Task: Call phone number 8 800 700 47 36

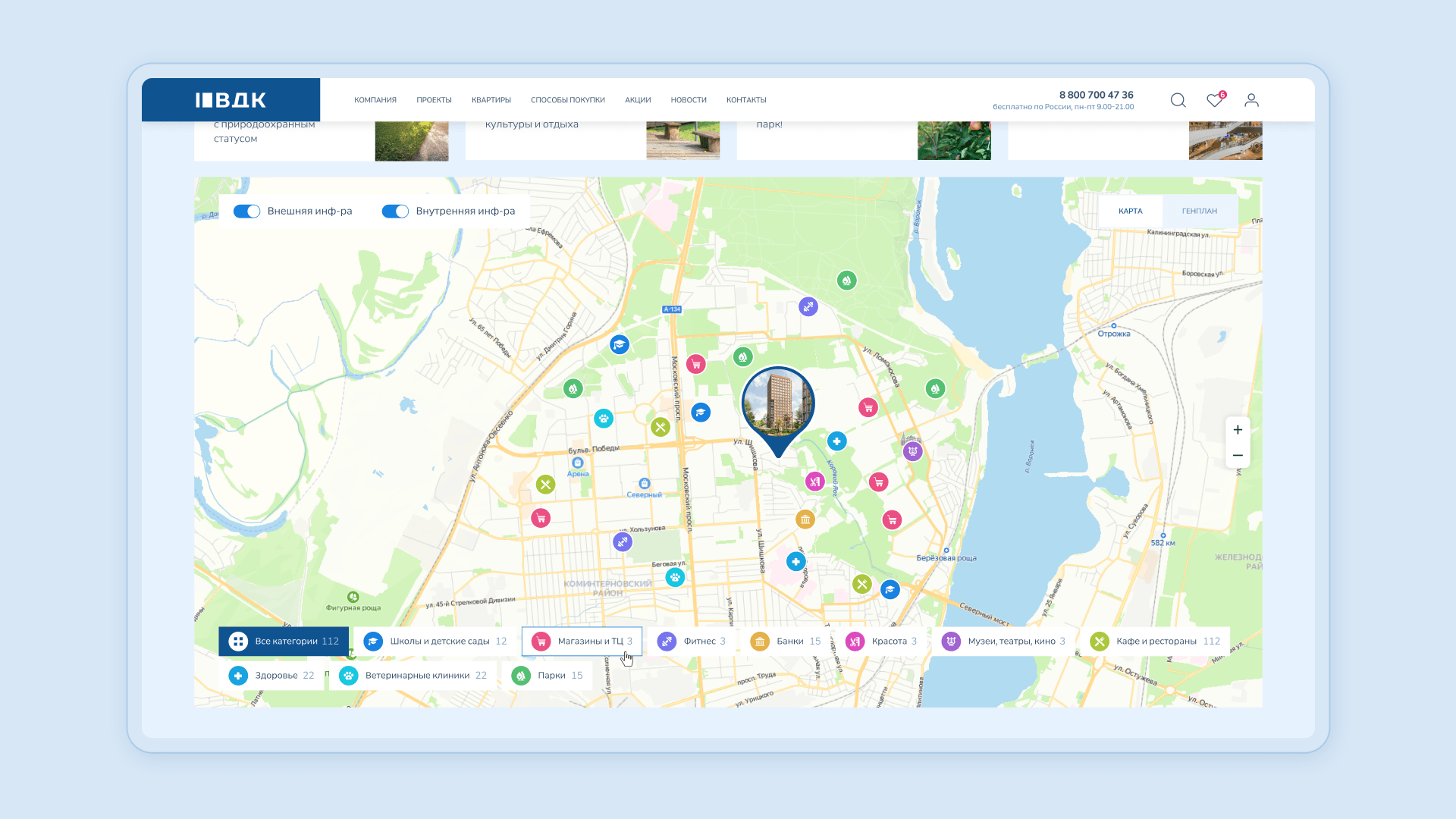Action: tap(1096, 95)
